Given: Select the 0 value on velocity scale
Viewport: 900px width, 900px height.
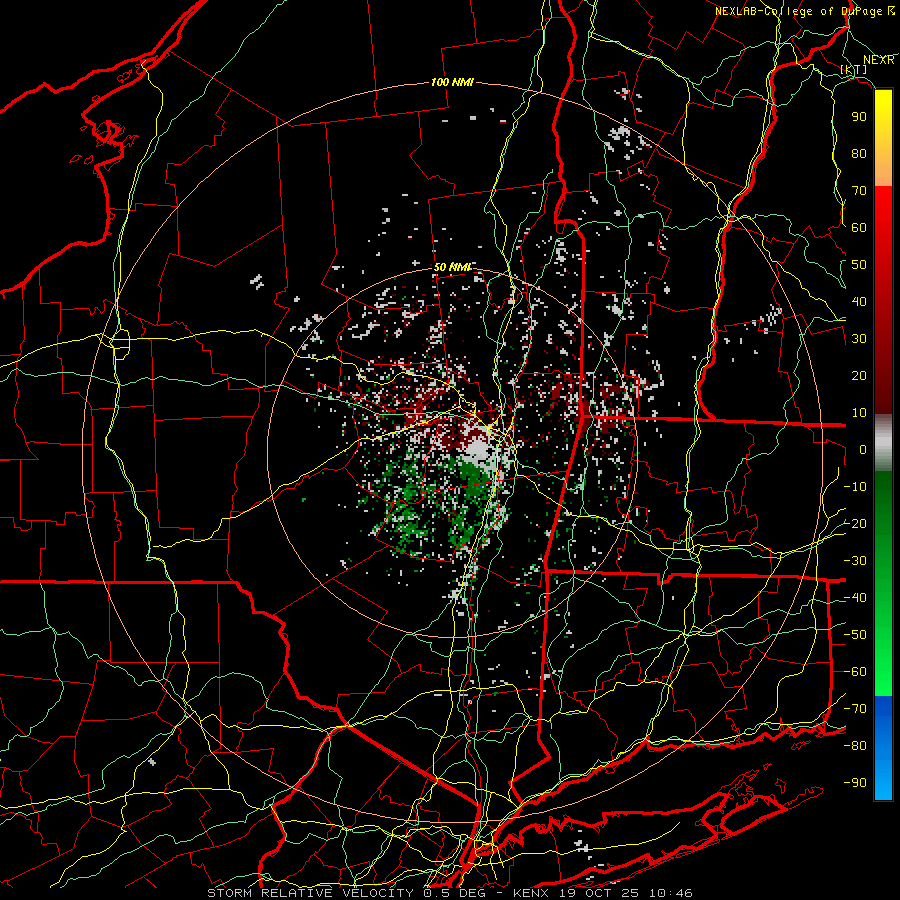Looking at the screenshot, I should point(863,449).
